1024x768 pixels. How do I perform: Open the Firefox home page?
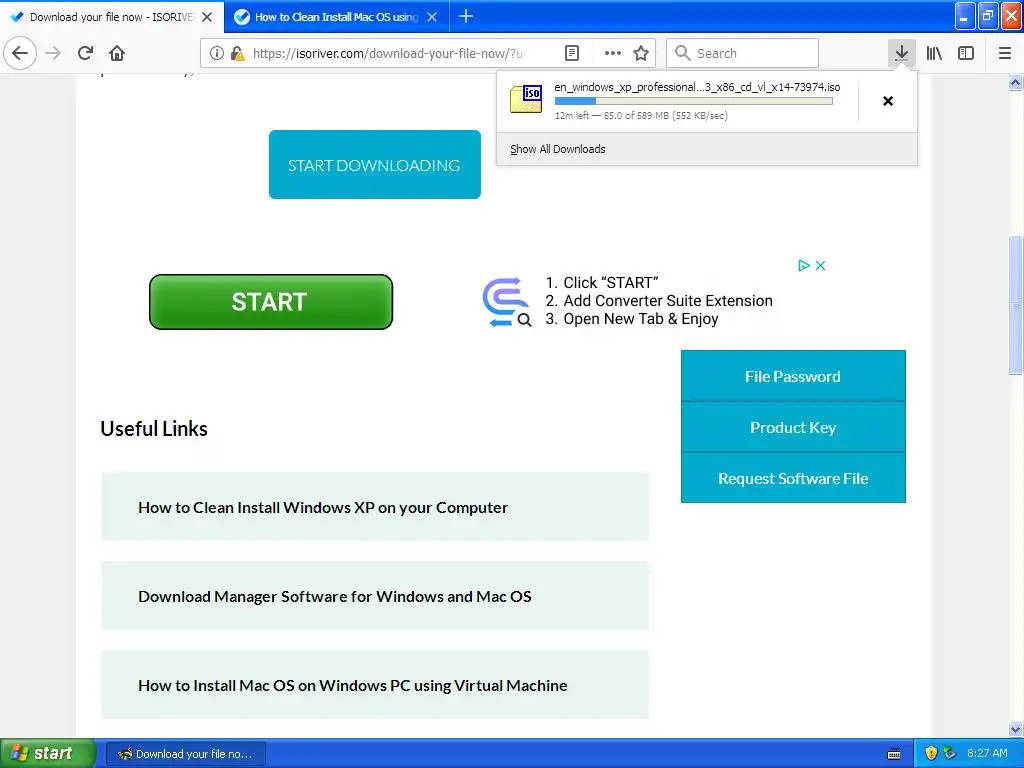tap(117, 53)
